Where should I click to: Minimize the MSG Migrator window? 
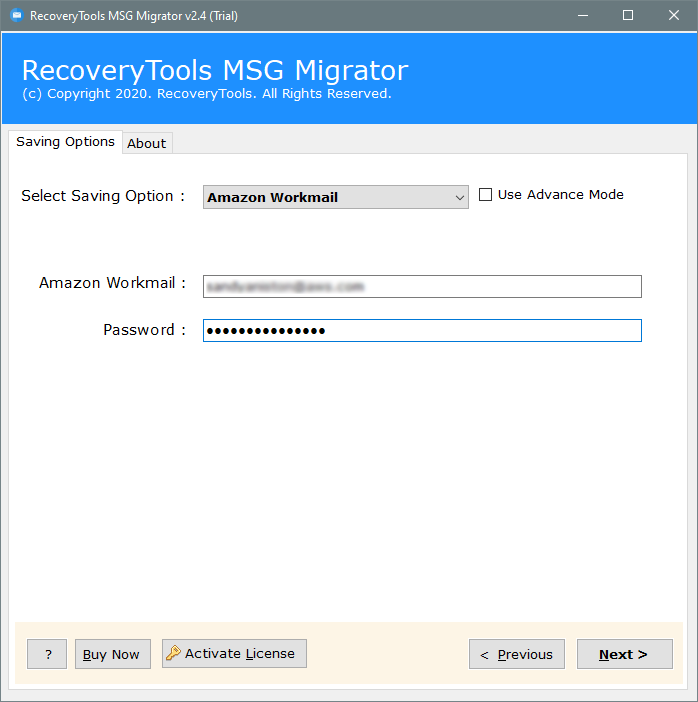583,16
